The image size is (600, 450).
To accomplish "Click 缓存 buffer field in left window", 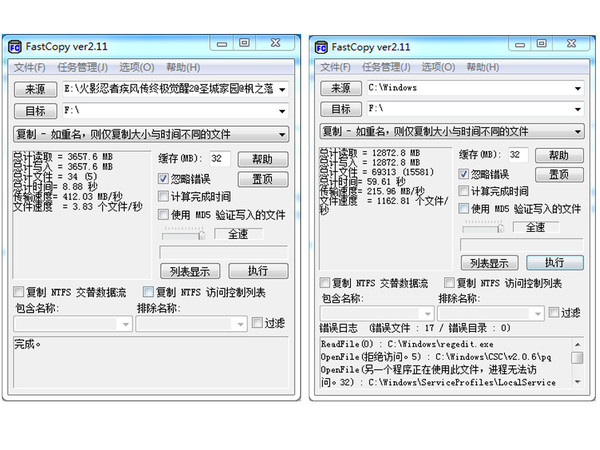I will click(220, 159).
